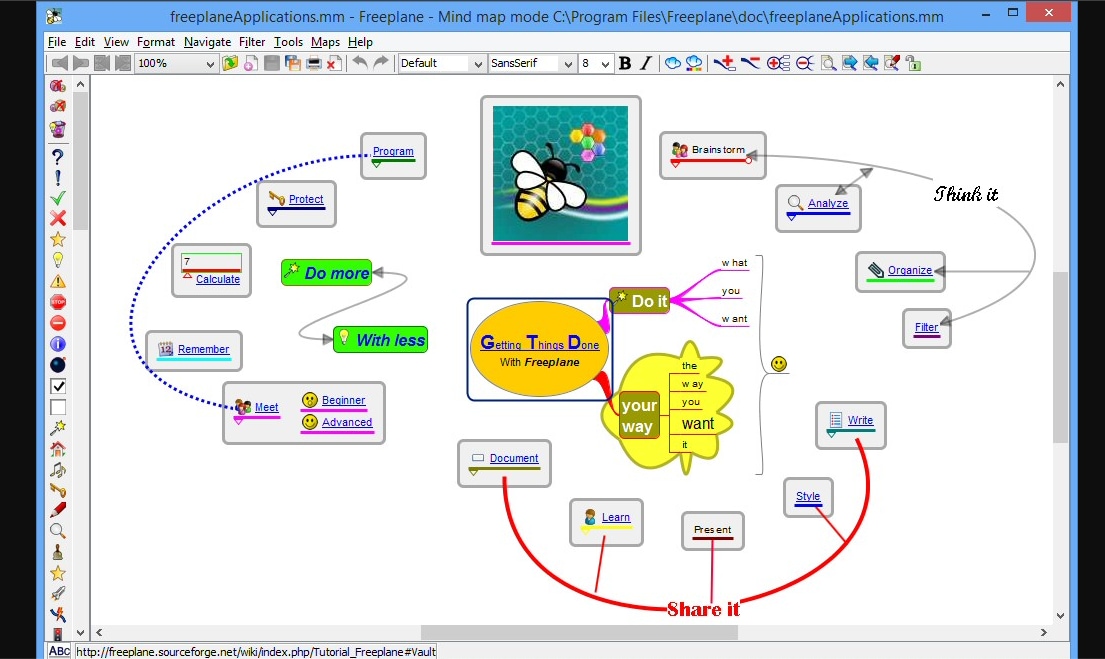The image size is (1105, 659).
Task: Open the File menu
Action: 56,42
